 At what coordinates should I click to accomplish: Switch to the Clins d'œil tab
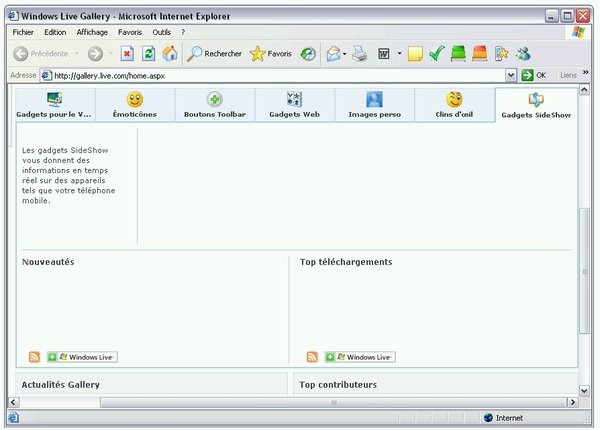454,105
